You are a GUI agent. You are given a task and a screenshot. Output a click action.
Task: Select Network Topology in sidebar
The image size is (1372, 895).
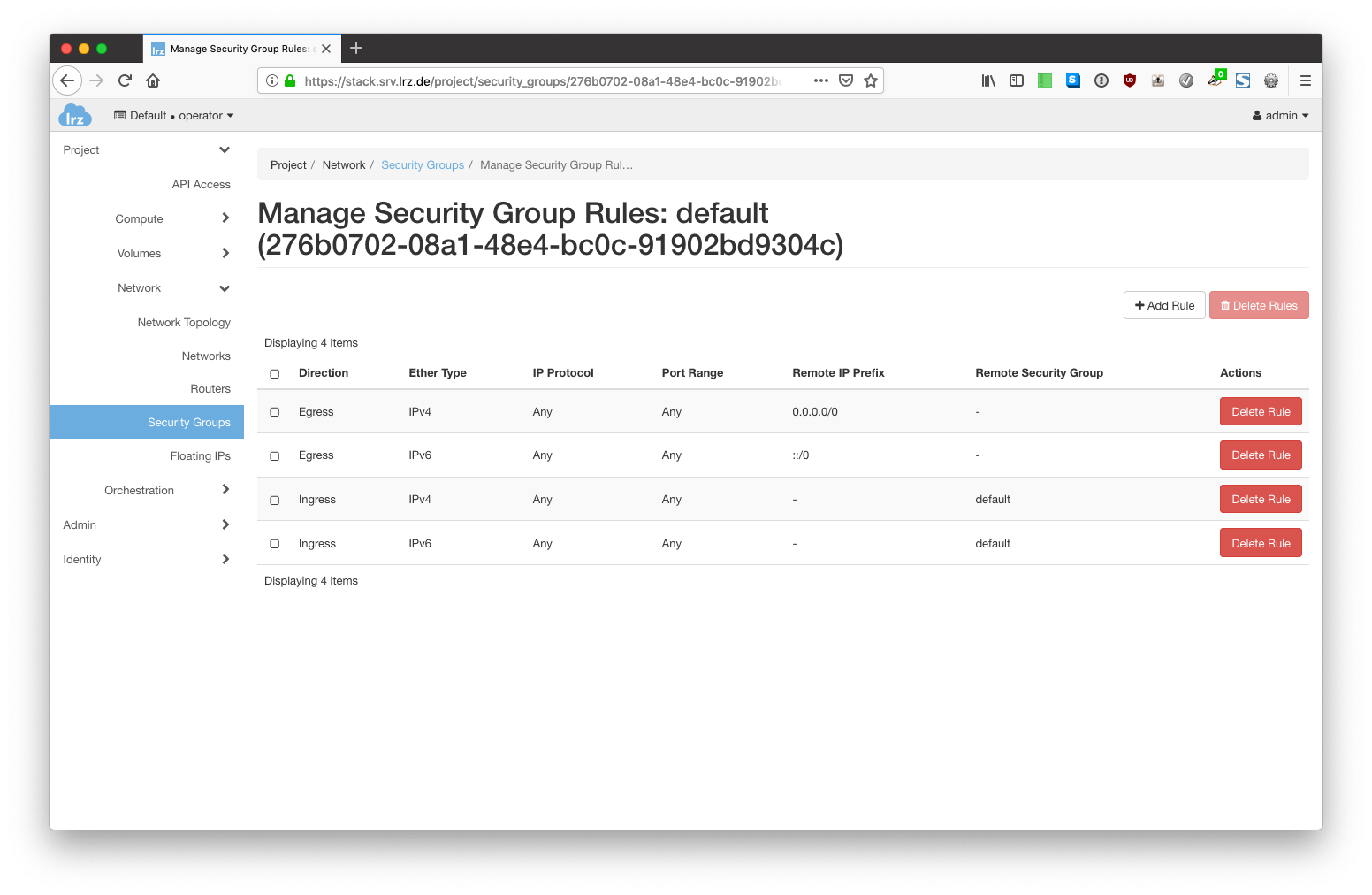tap(184, 323)
